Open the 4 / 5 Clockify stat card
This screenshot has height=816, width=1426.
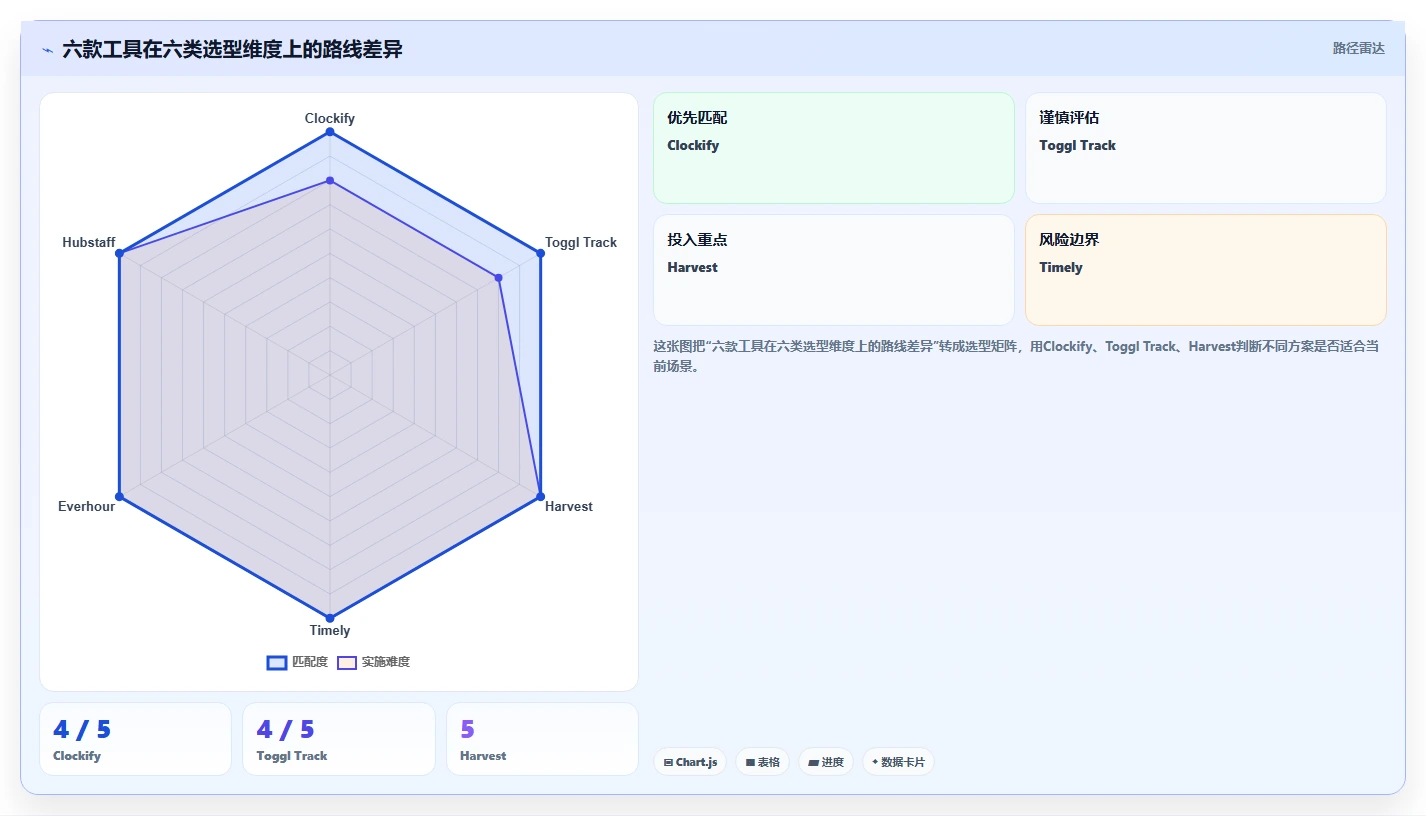135,739
